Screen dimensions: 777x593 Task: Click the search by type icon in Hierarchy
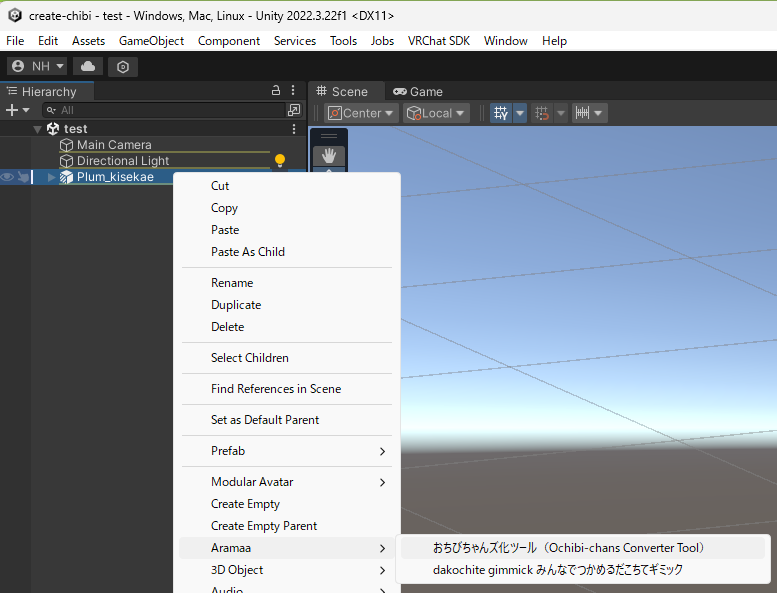(294, 110)
